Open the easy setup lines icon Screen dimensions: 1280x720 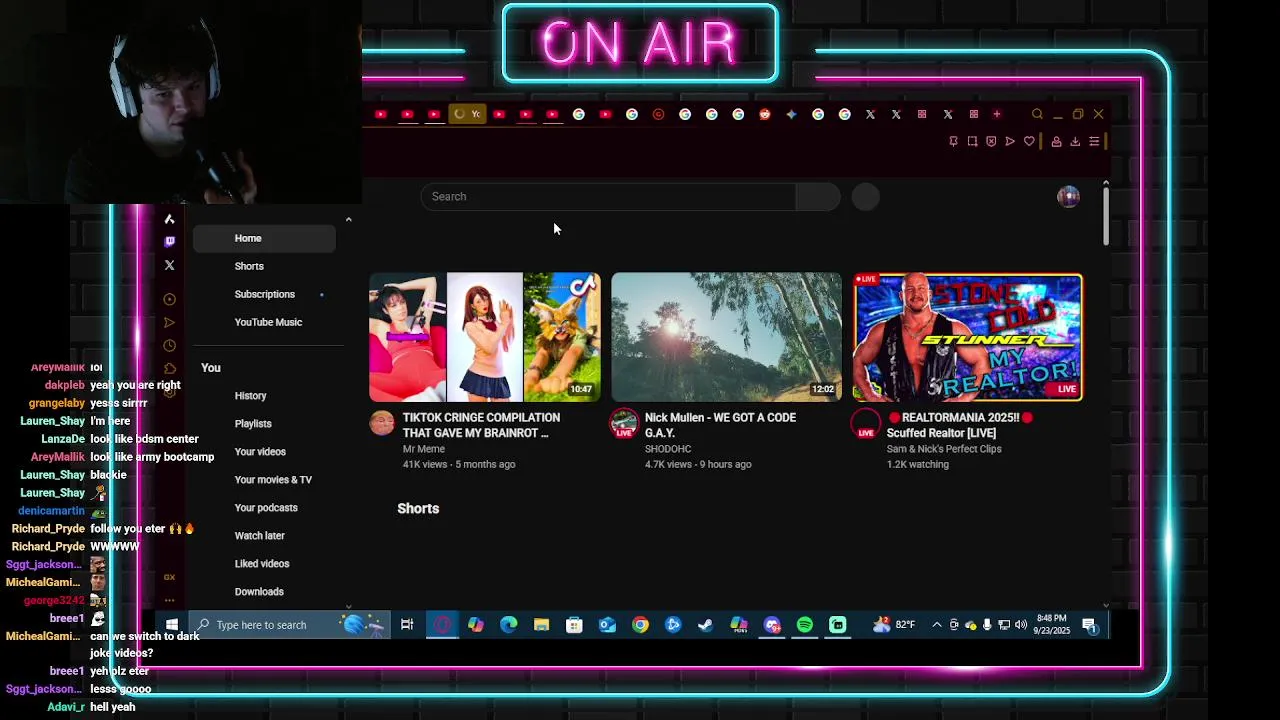1094,141
